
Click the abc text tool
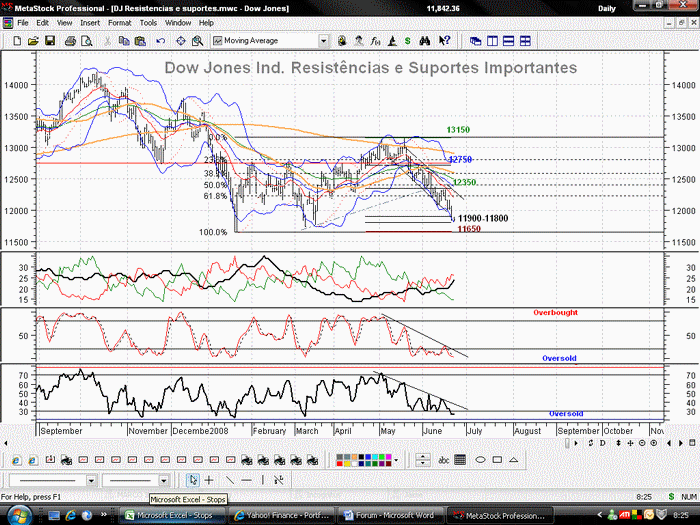(443, 460)
